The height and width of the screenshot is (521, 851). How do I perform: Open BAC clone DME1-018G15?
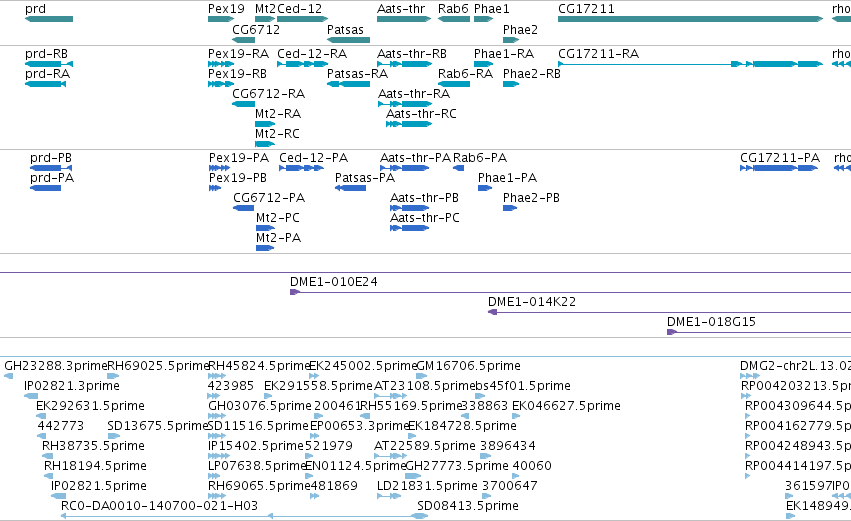point(712,322)
